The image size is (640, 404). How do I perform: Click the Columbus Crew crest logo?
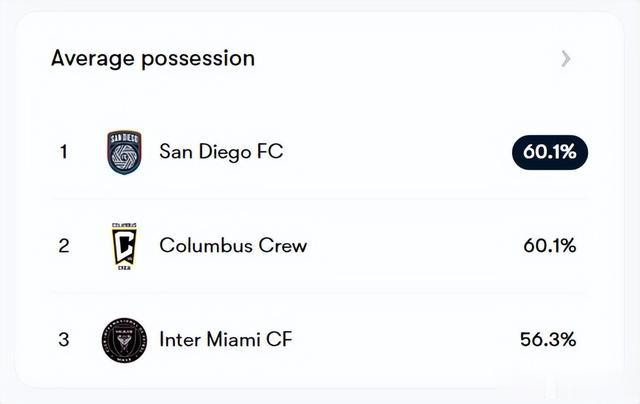(124, 246)
